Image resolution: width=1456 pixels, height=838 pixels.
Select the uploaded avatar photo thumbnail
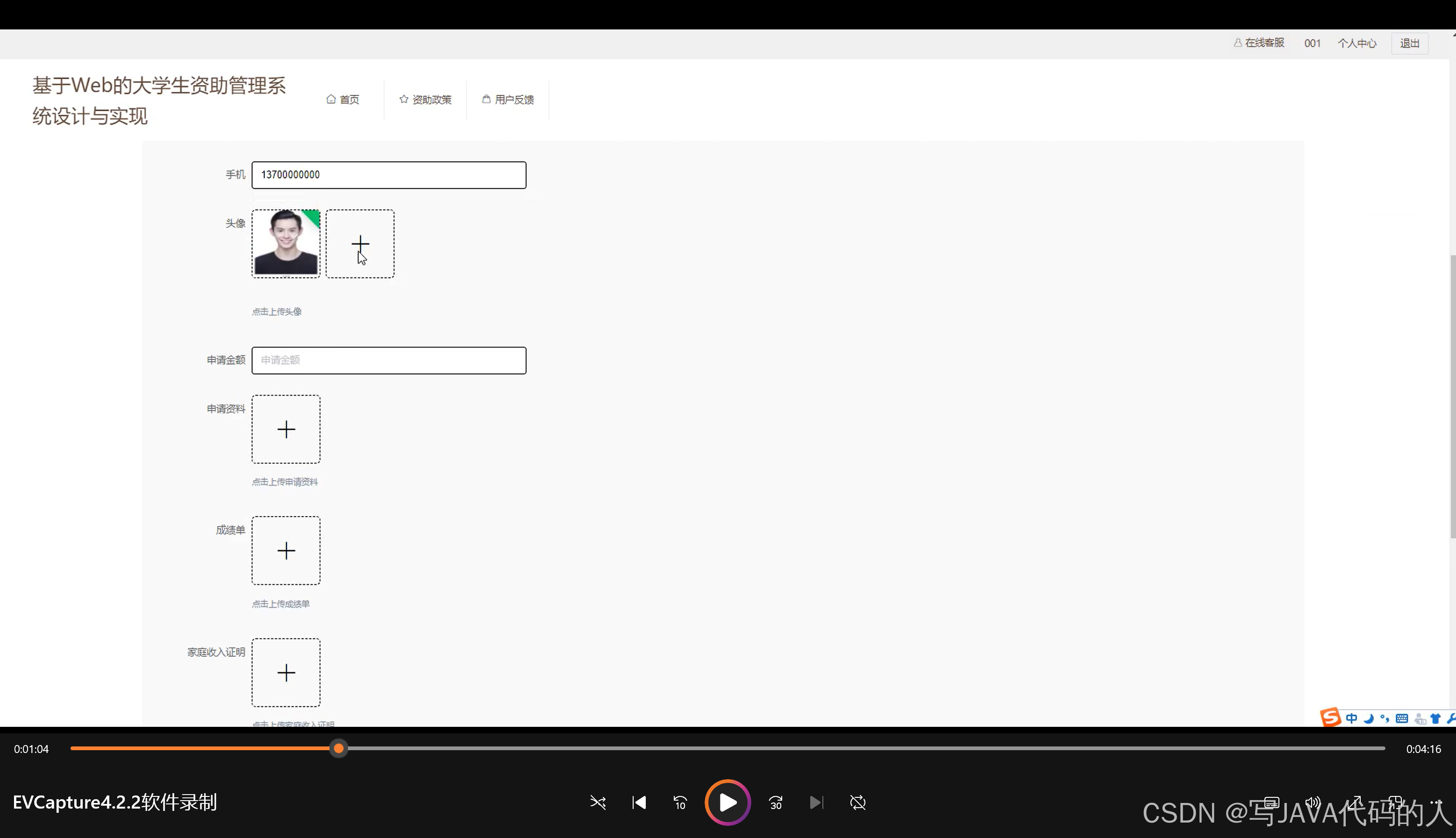point(286,243)
